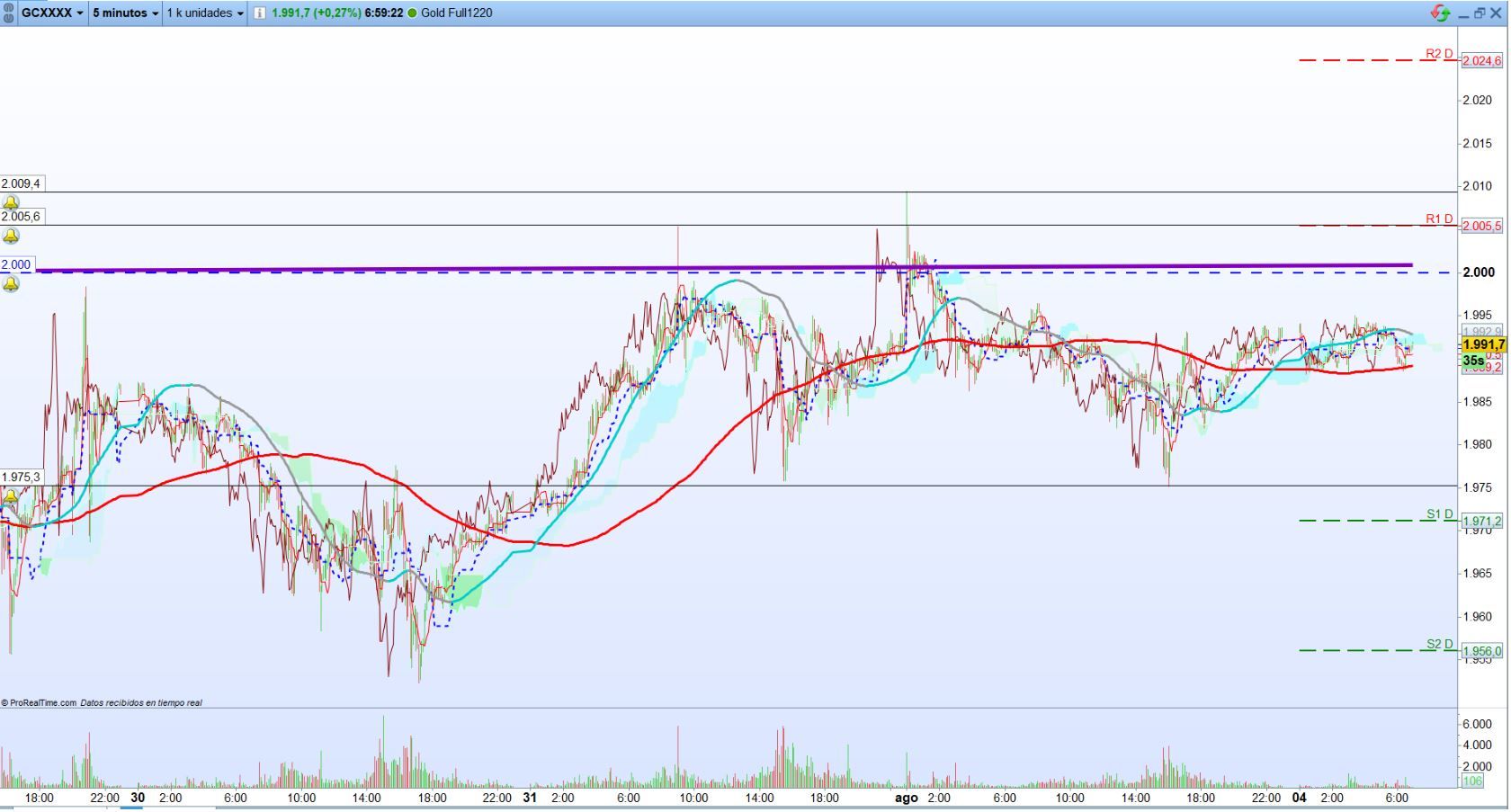Click the yellow 1.991,7 current price tag
The height and width of the screenshot is (812, 1511).
coord(1483,345)
